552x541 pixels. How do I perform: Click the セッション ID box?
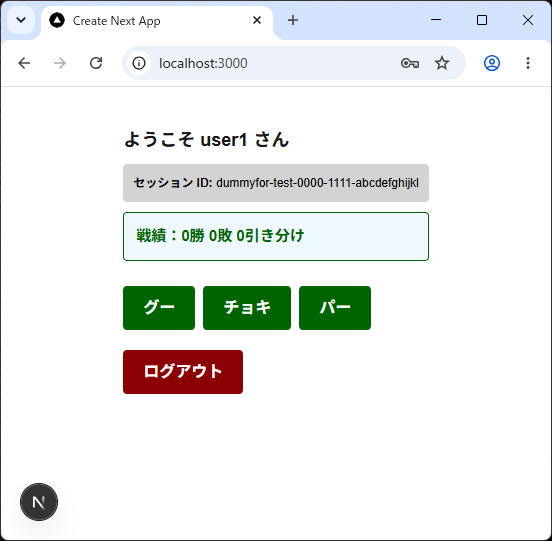[276, 183]
